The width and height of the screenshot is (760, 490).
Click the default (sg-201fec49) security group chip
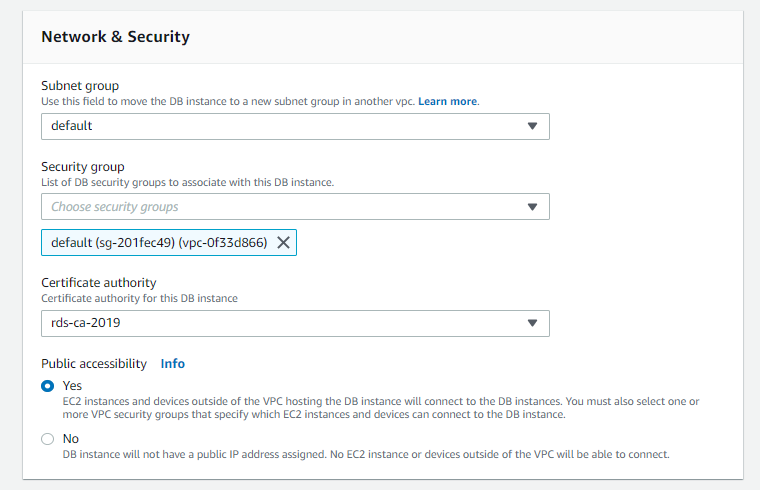click(x=169, y=242)
